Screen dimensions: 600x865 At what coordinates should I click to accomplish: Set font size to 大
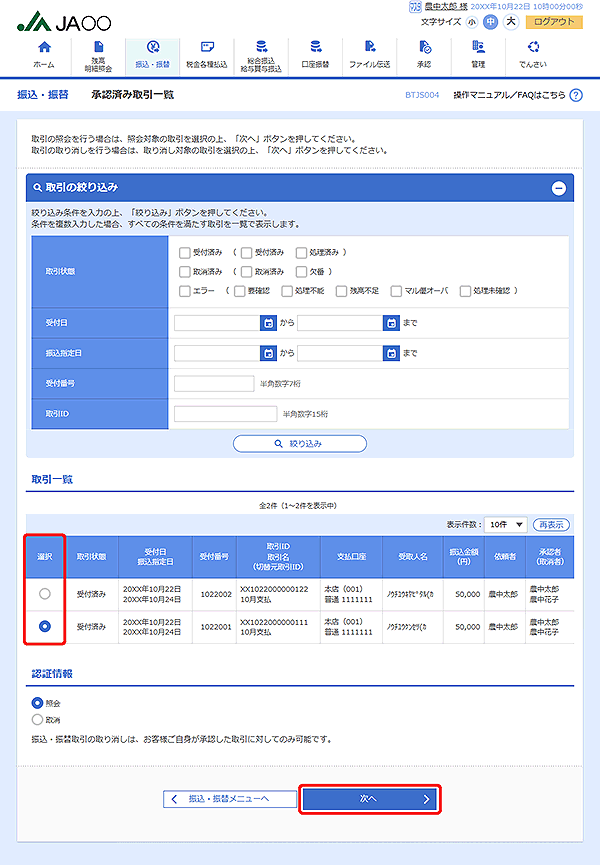511,22
